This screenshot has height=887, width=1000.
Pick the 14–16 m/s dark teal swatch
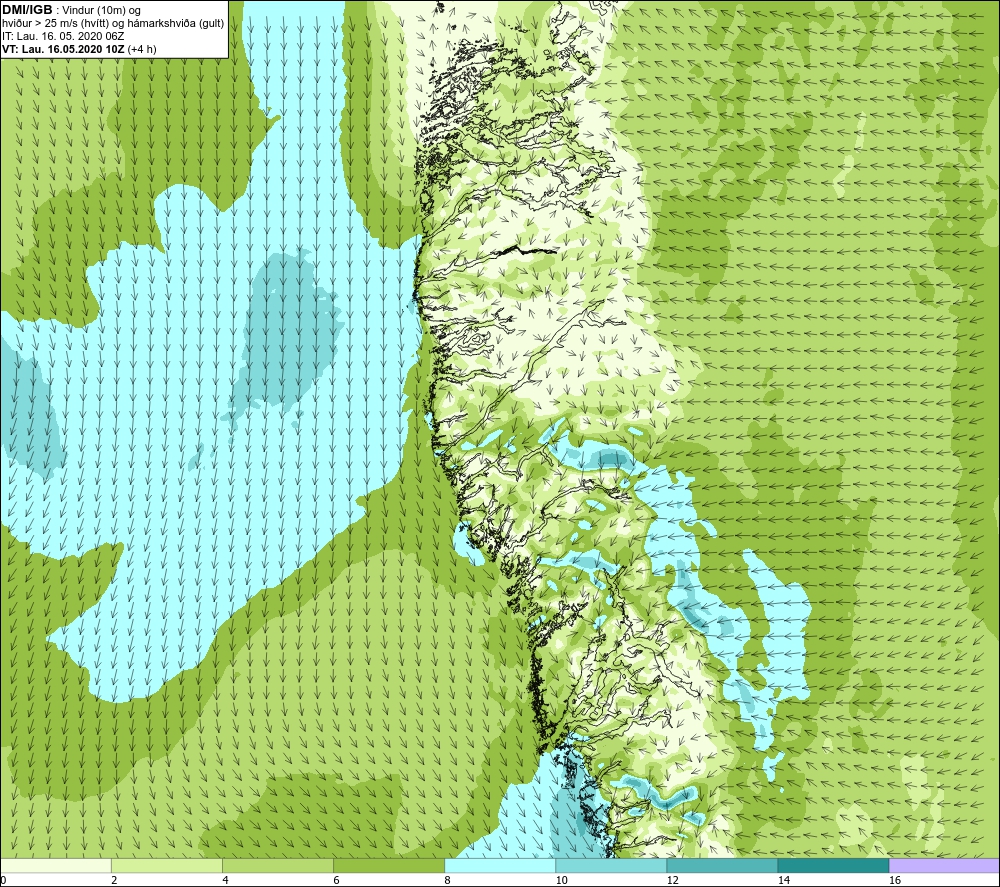833,865
